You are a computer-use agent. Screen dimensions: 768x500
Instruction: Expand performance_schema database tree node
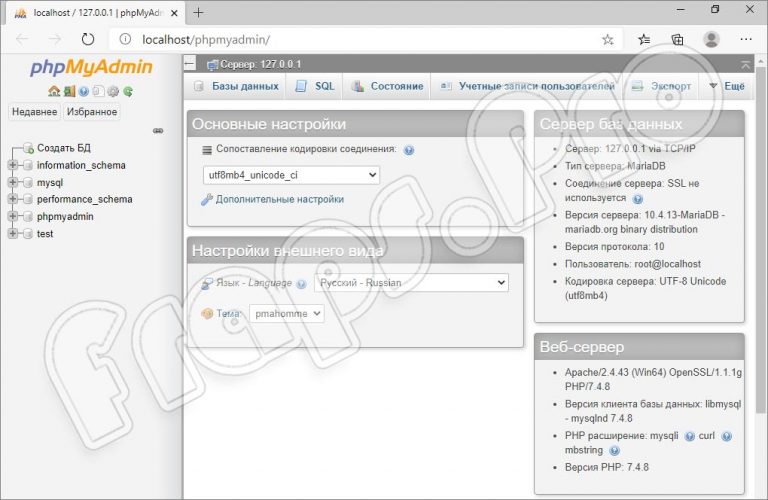(13, 199)
